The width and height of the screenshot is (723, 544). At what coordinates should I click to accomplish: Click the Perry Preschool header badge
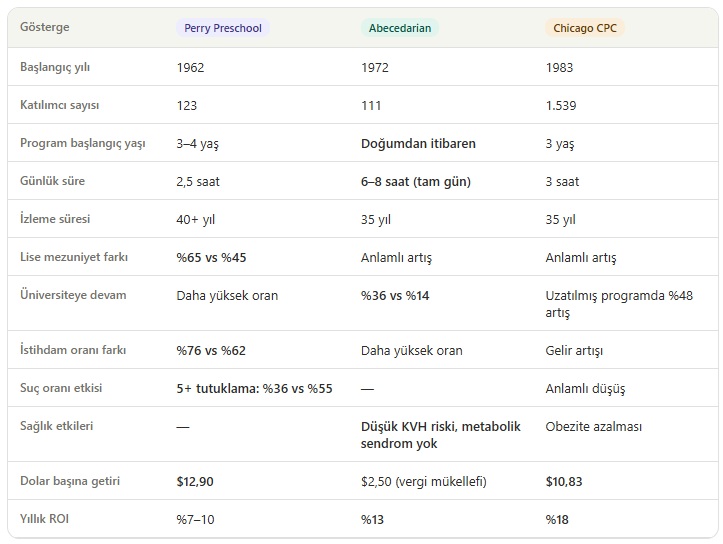click(222, 28)
